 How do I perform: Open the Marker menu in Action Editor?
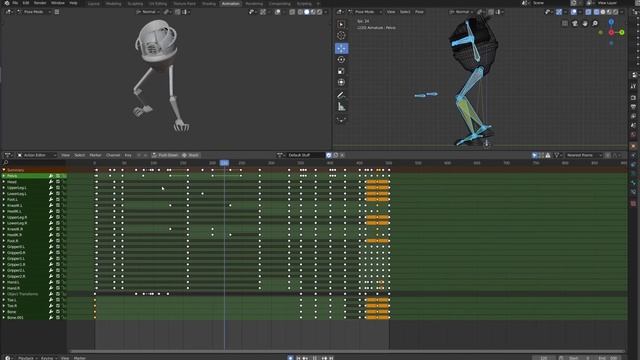coord(95,155)
